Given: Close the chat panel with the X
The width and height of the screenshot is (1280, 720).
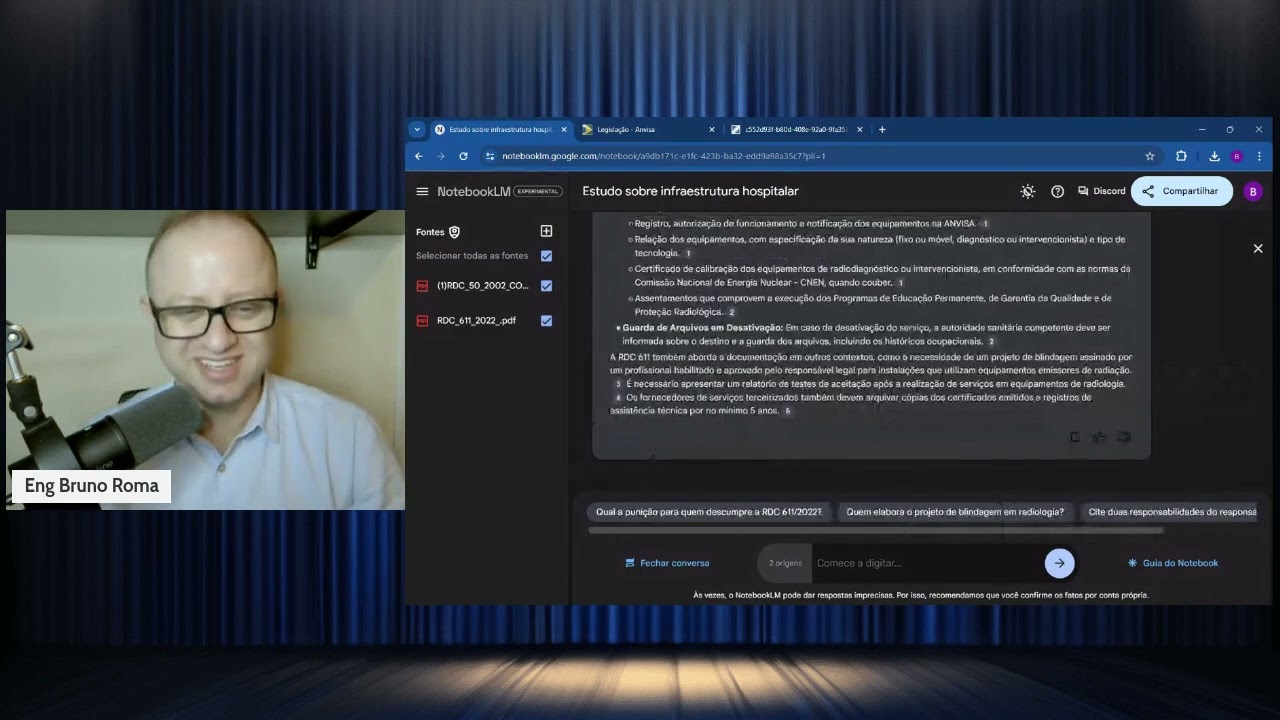Looking at the screenshot, I should point(1258,248).
